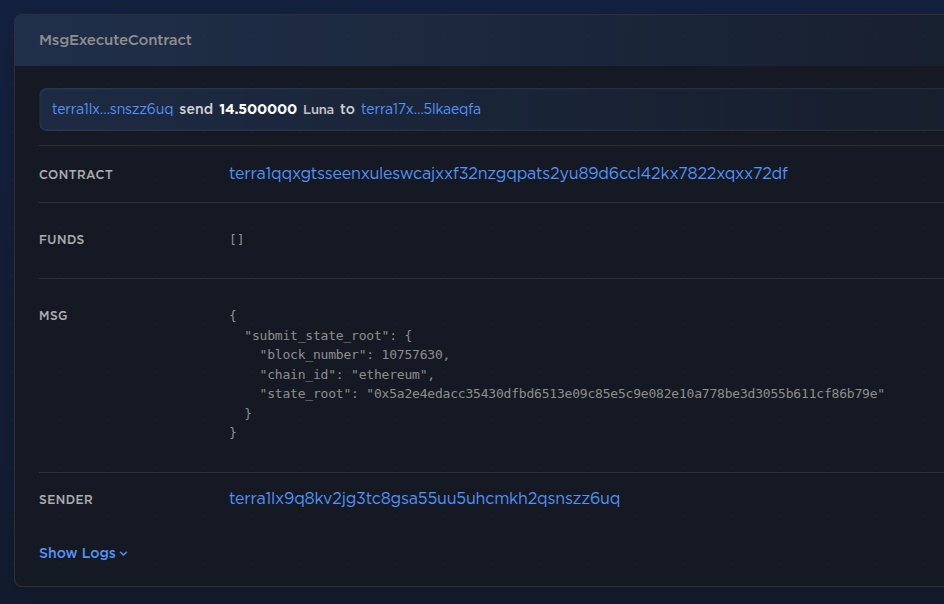Viewport: 944px width, 604px height.
Task: Click the Luna denomination label
Action: (x=318, y=110)
